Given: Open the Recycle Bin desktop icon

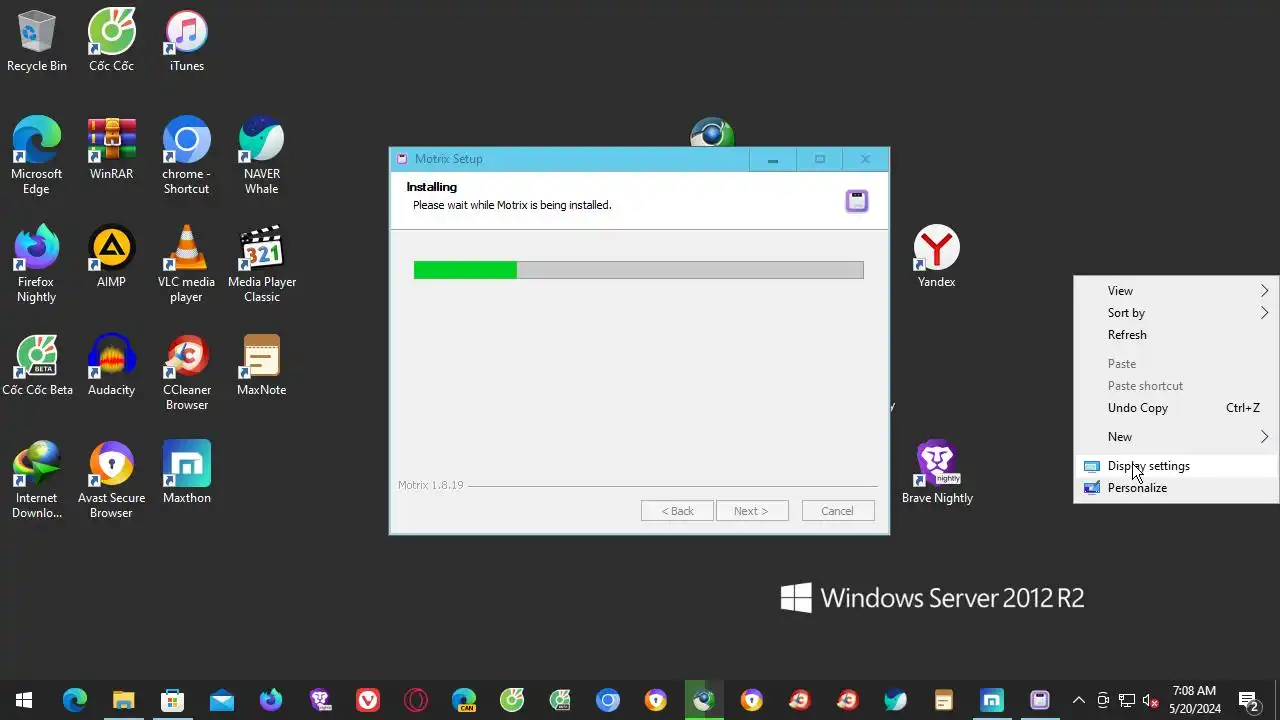Looking at the screenshot, I should [37, 42].
